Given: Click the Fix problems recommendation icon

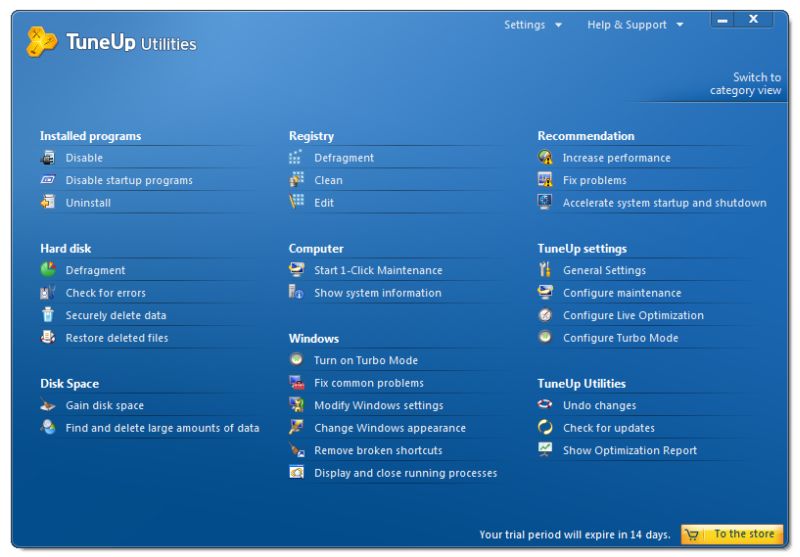Looking at the screenshot, I should pos(545,180).
